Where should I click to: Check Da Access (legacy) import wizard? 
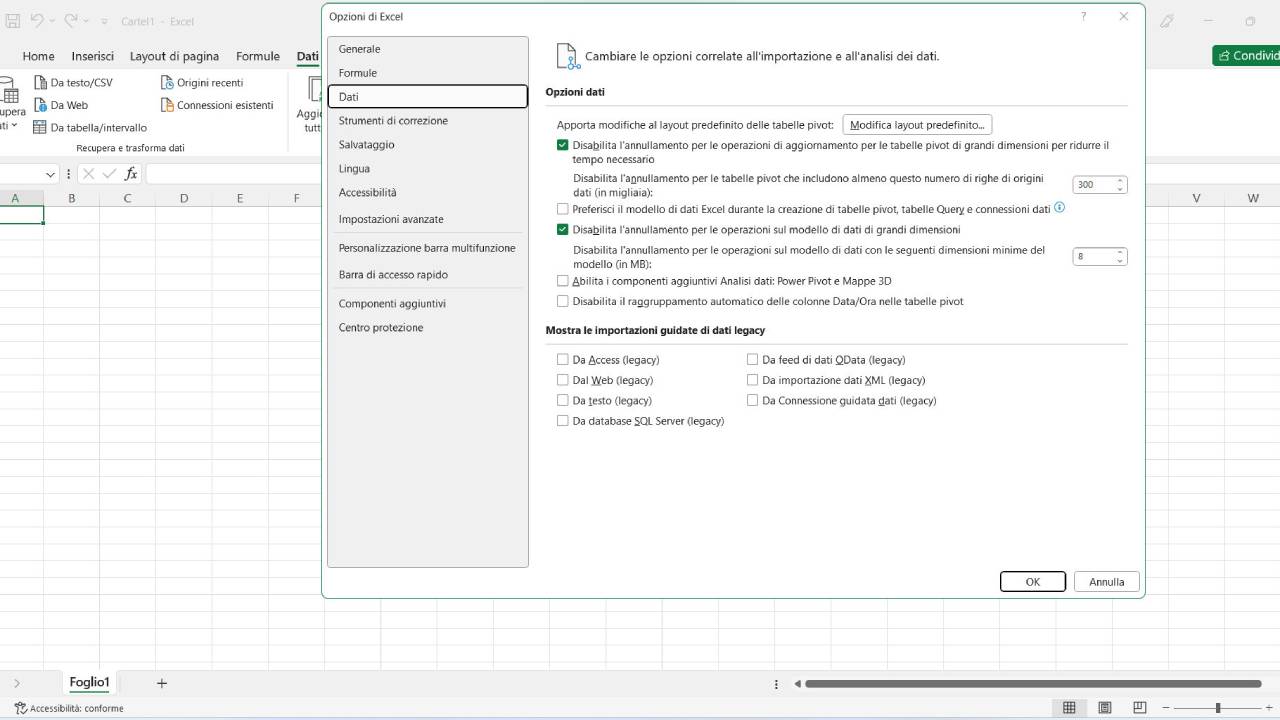[563, 359]
